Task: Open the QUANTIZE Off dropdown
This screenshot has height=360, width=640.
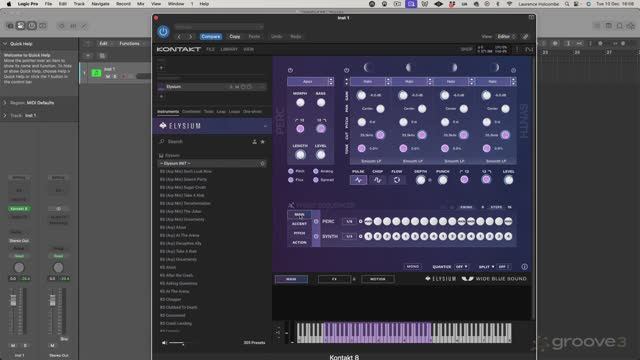Action: coord(462,267)
